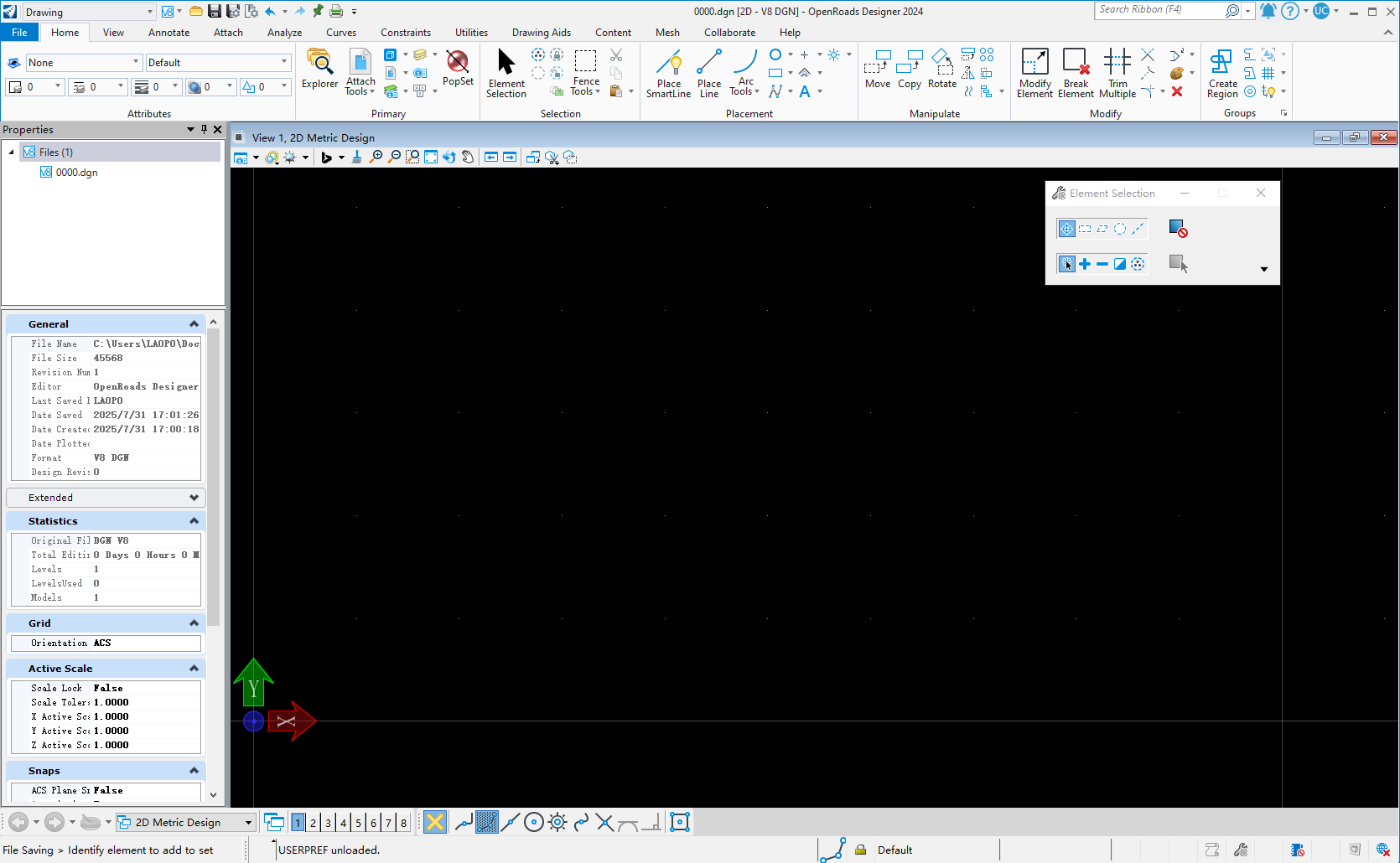Choose the Place SmartLine tool

668,73
